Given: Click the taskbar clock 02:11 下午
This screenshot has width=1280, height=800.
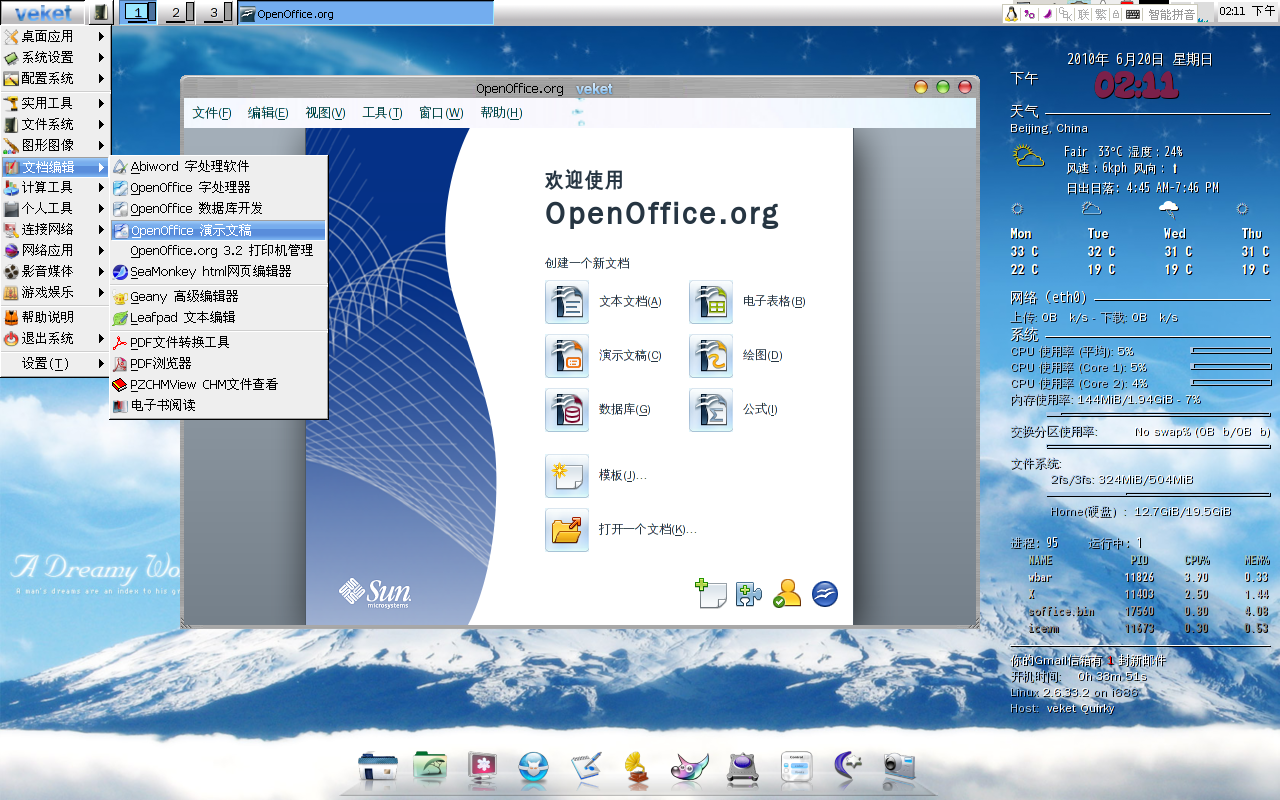Looking at the screenshot, I should (x=1247, y=11).
